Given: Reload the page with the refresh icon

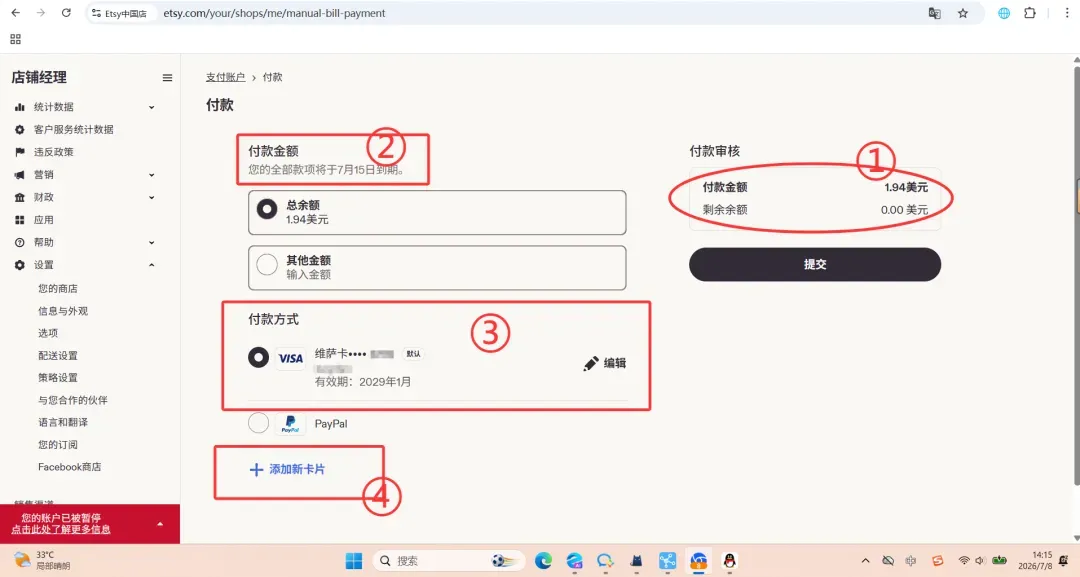Looking at the screenshot, I should click(66, 13).
